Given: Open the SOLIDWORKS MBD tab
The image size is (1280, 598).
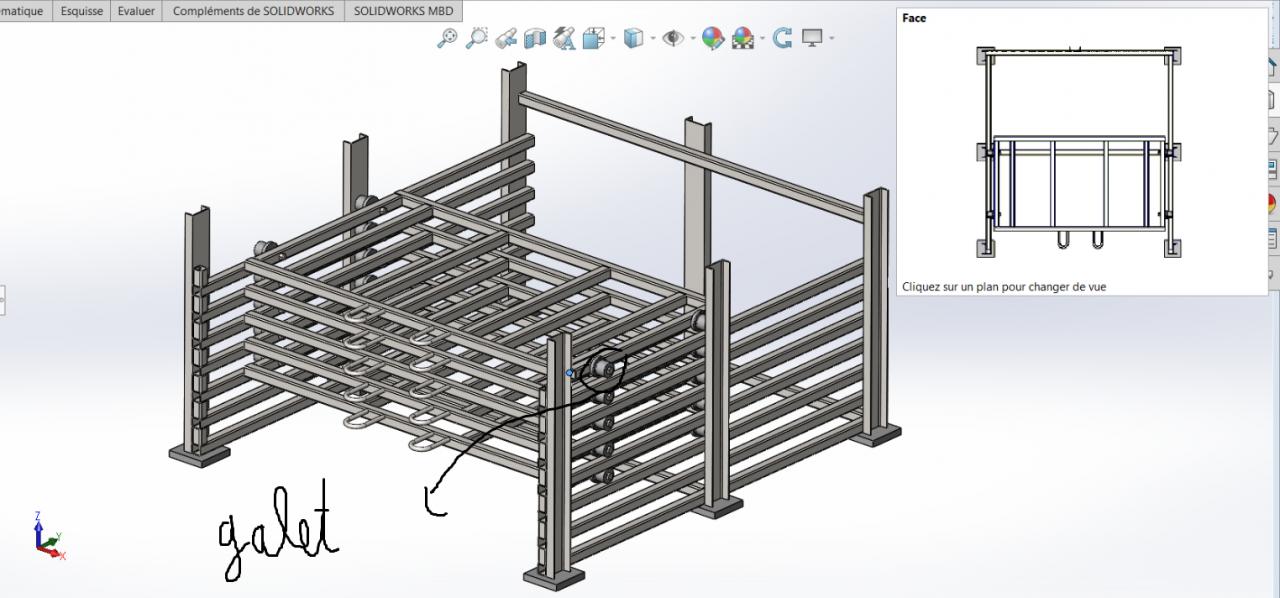Looking at the screenshot, I should tap(403, 11).
